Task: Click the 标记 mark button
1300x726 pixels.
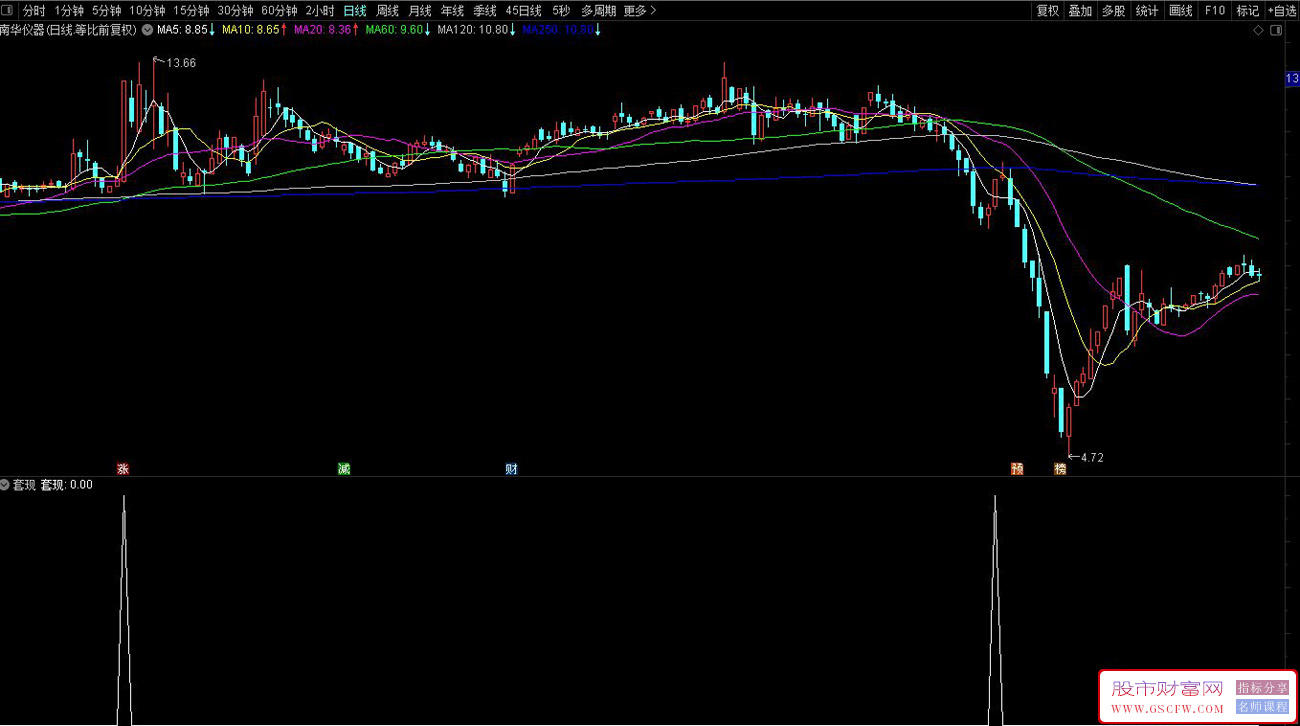Action: coord(1247,11)
